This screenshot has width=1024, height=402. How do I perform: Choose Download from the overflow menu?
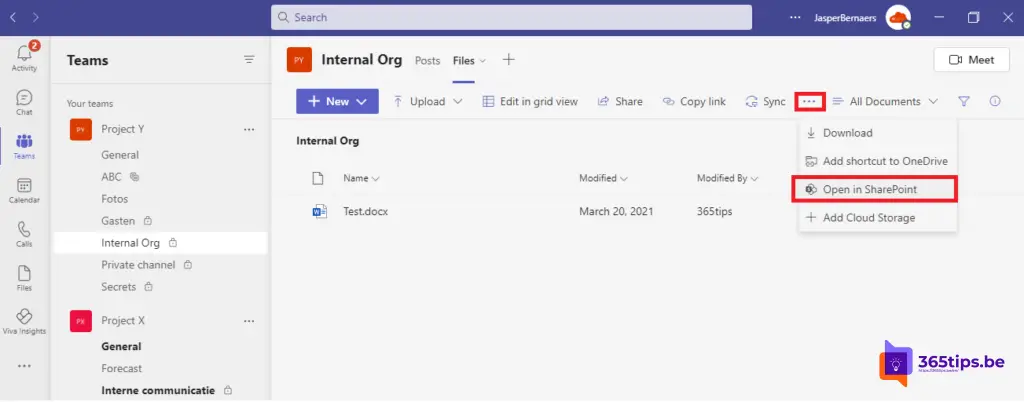click(847, 133)
